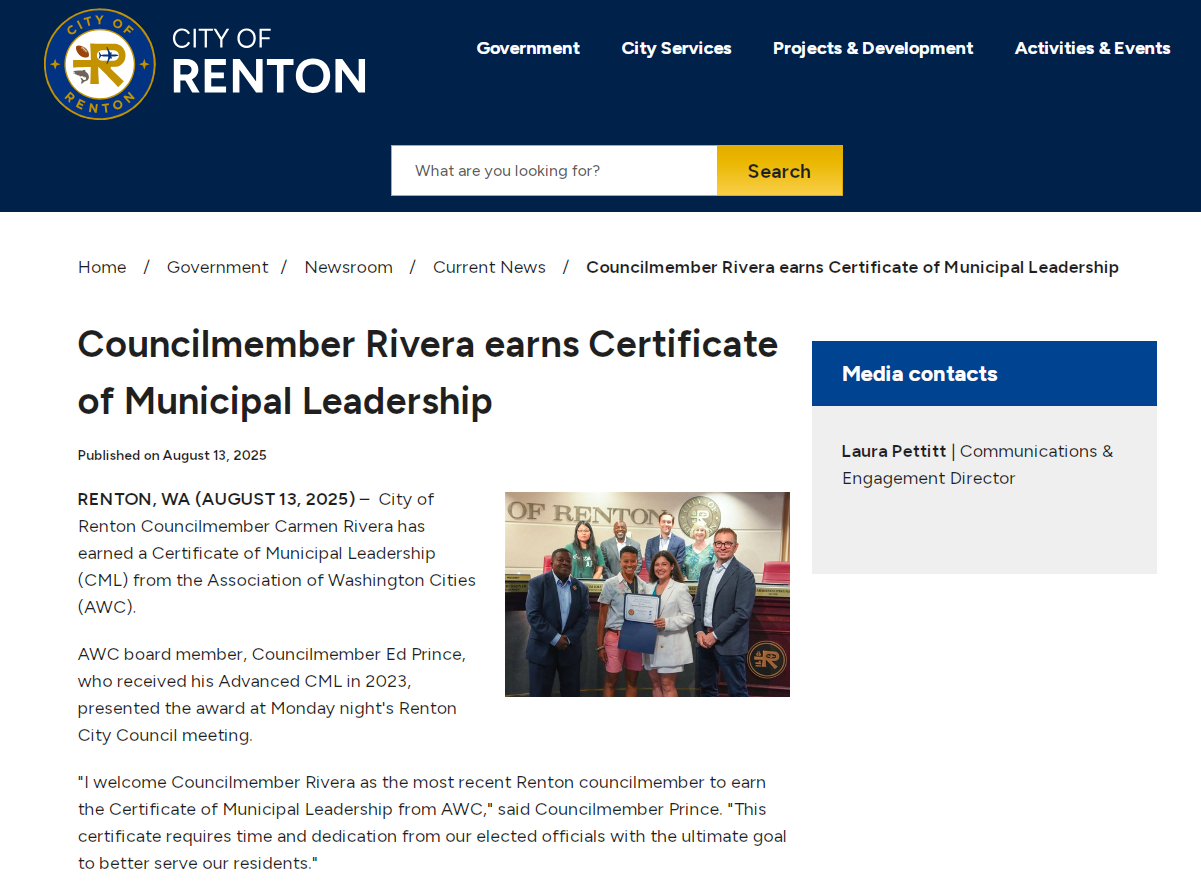This screenshot has height=882, width=1201.
Task: Open the Current News breadcrumb link
Action: pyautogui.click(x=489, y=267)
